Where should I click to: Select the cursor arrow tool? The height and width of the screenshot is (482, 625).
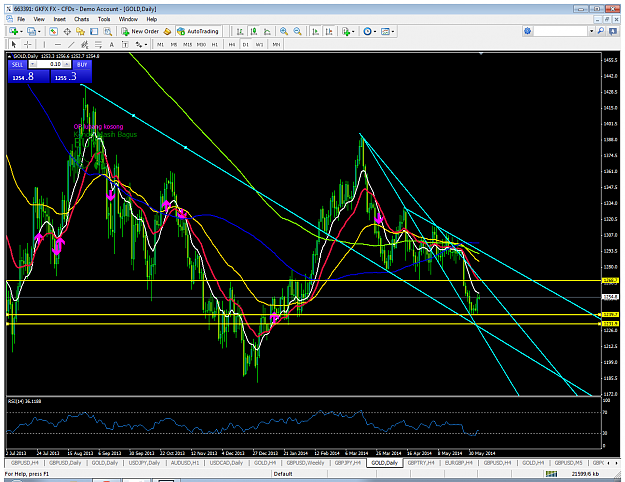pos(14,44)
